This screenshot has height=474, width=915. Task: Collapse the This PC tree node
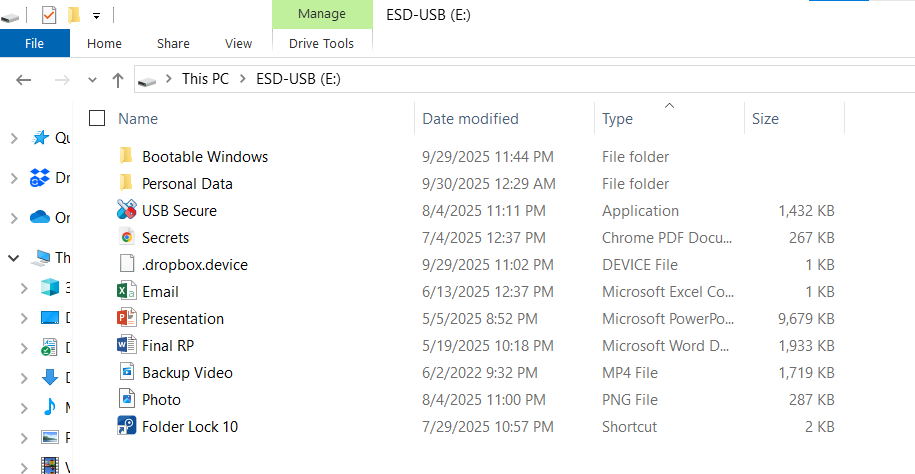[x=14, y=257]
